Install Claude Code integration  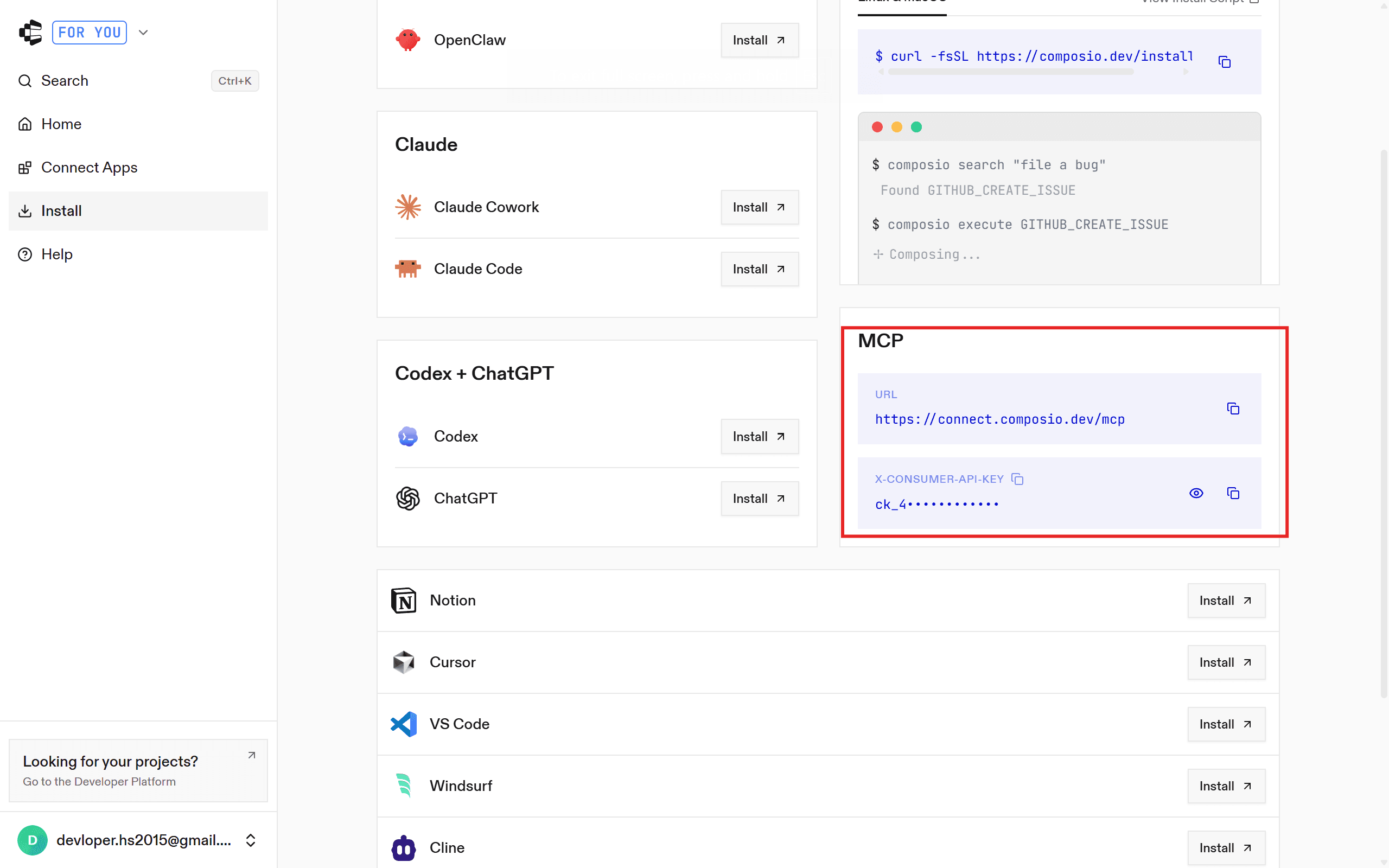(x=759, y=269)
